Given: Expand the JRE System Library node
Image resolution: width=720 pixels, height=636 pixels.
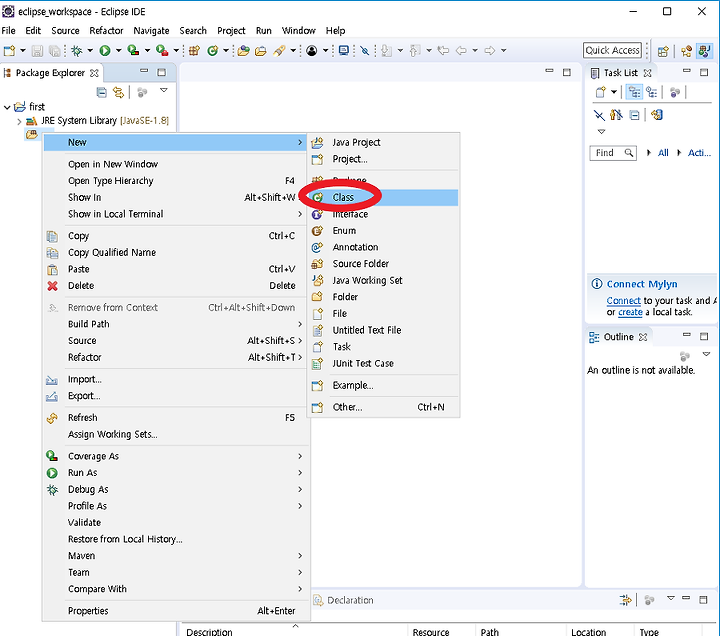Looking at the screenshot, I should (19, 121).
